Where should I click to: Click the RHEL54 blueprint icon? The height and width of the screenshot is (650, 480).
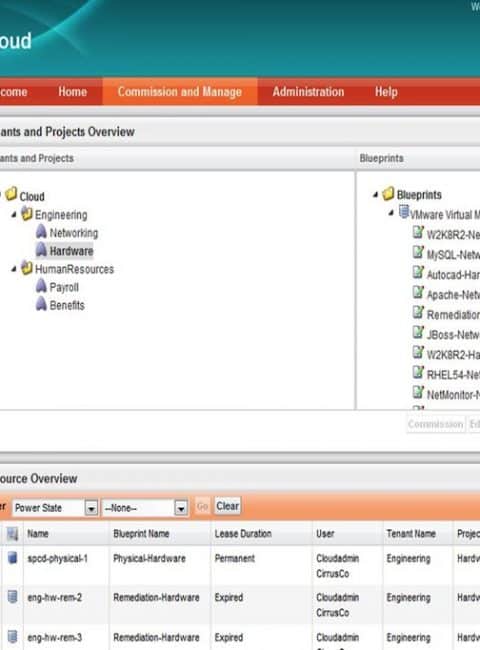[418, 372]
